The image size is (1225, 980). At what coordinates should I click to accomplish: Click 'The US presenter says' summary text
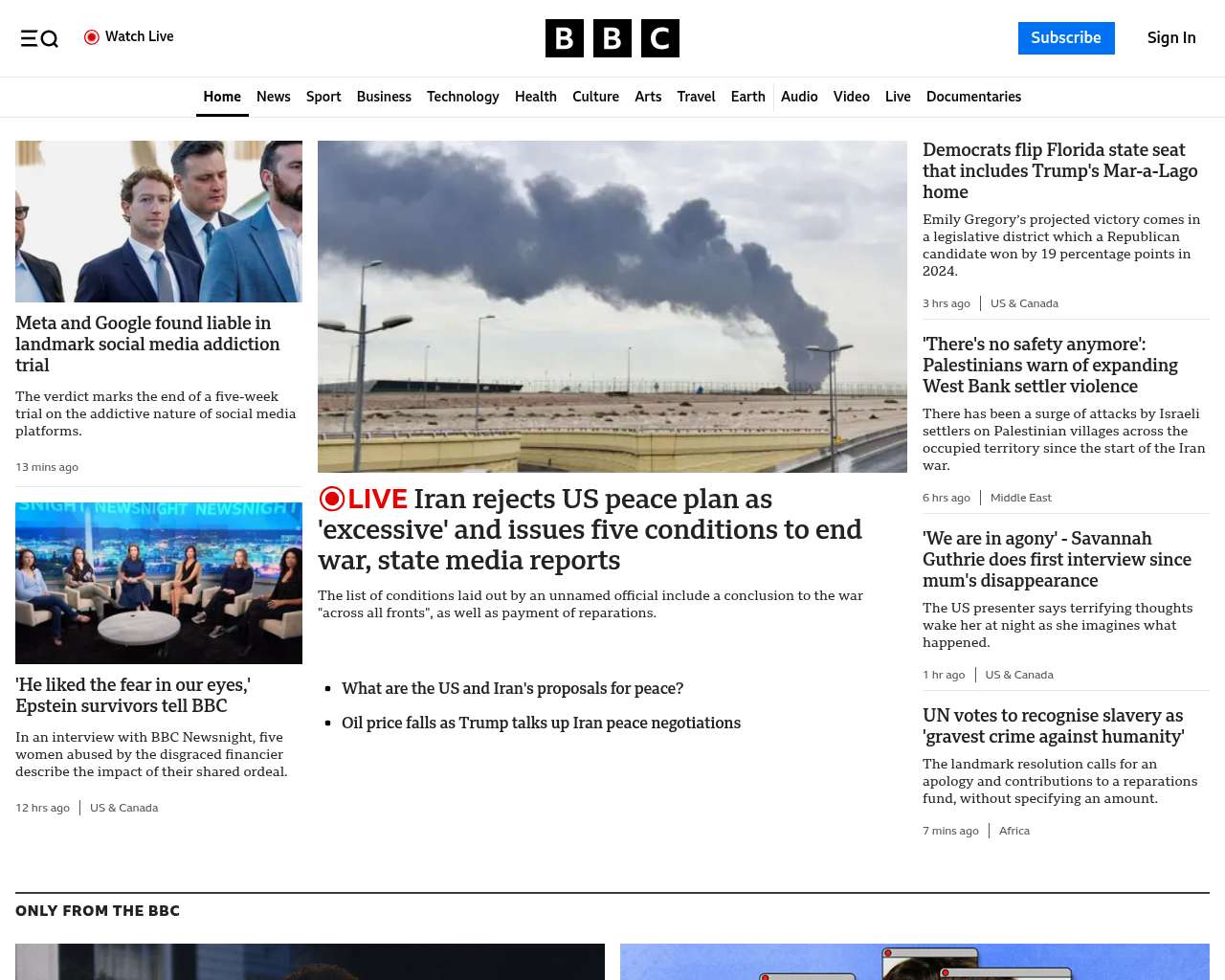click(1058, 625)
